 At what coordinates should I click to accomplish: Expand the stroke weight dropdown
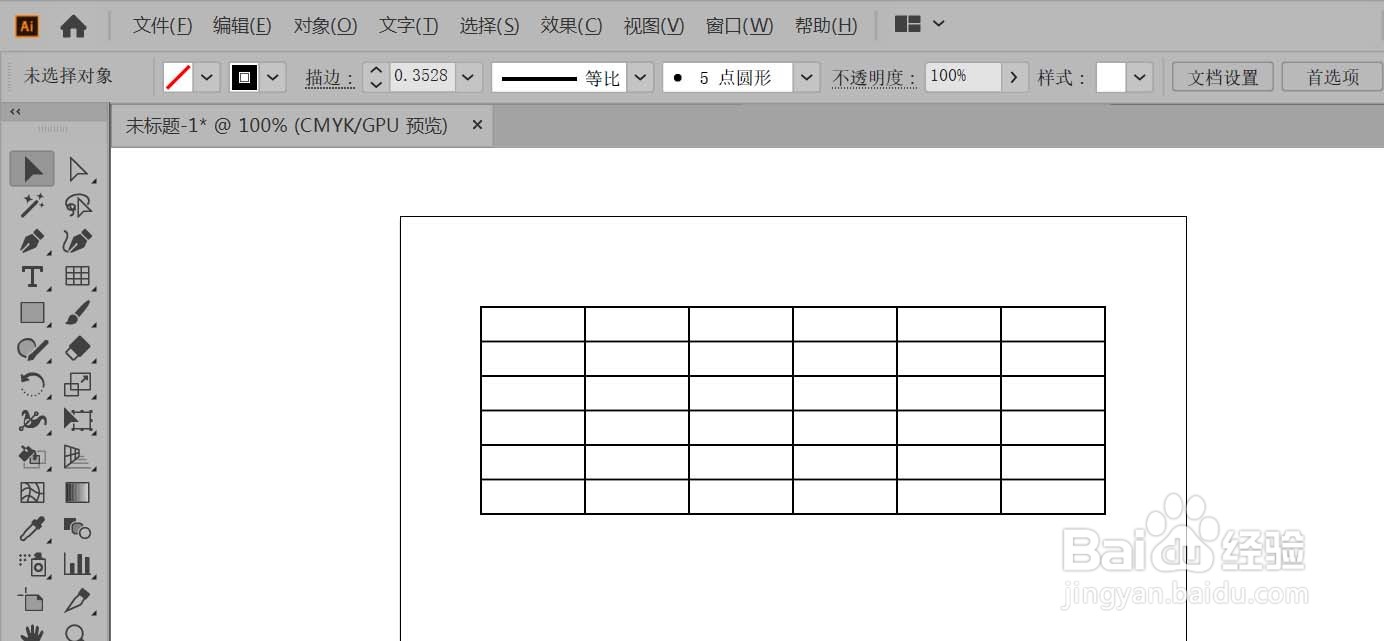[x=467, y=77]
